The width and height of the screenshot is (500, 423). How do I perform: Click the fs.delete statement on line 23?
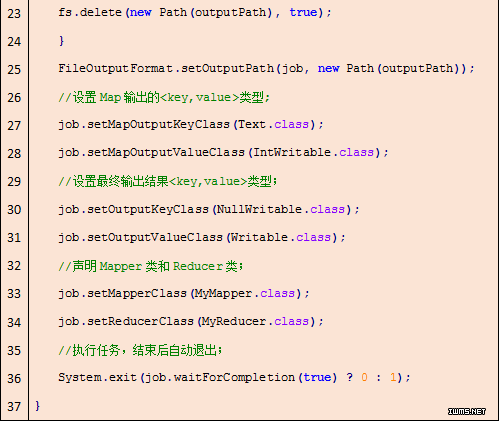tap(195, 13)
